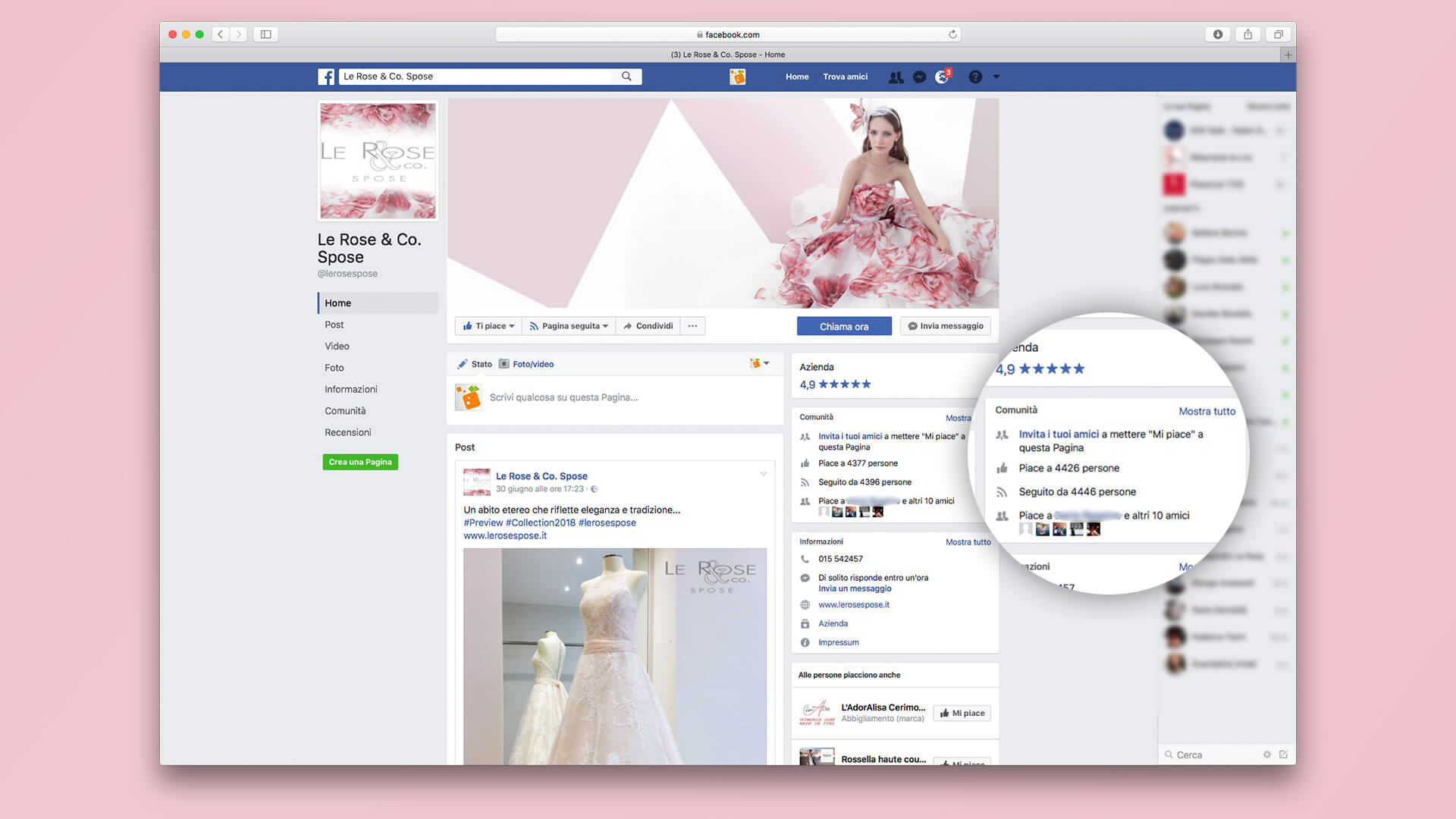Go back with Safari back arrow
This screenshot has width=1456, height=819.
point(221,34)
